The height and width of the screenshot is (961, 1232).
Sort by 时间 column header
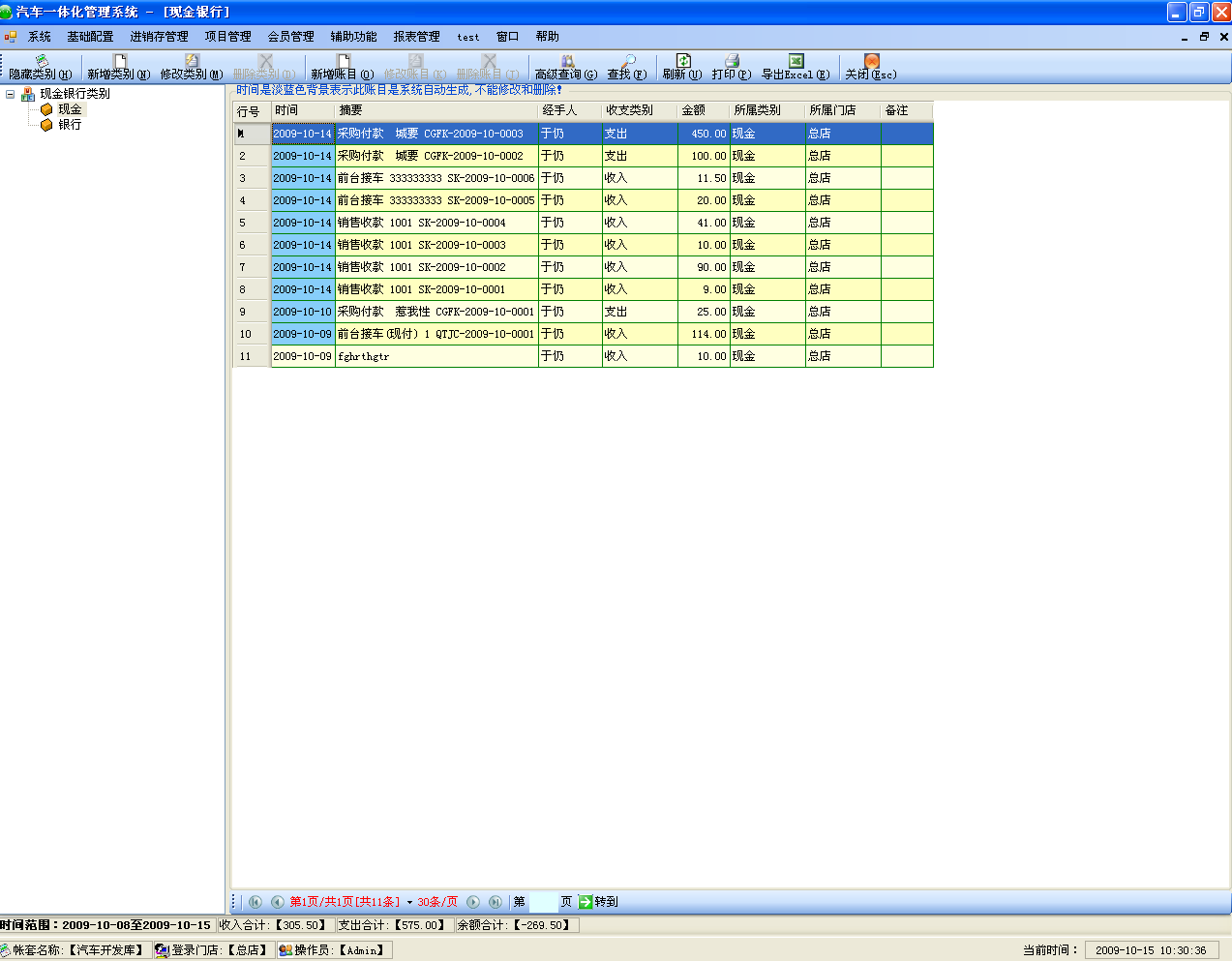(x=303, y=110)
